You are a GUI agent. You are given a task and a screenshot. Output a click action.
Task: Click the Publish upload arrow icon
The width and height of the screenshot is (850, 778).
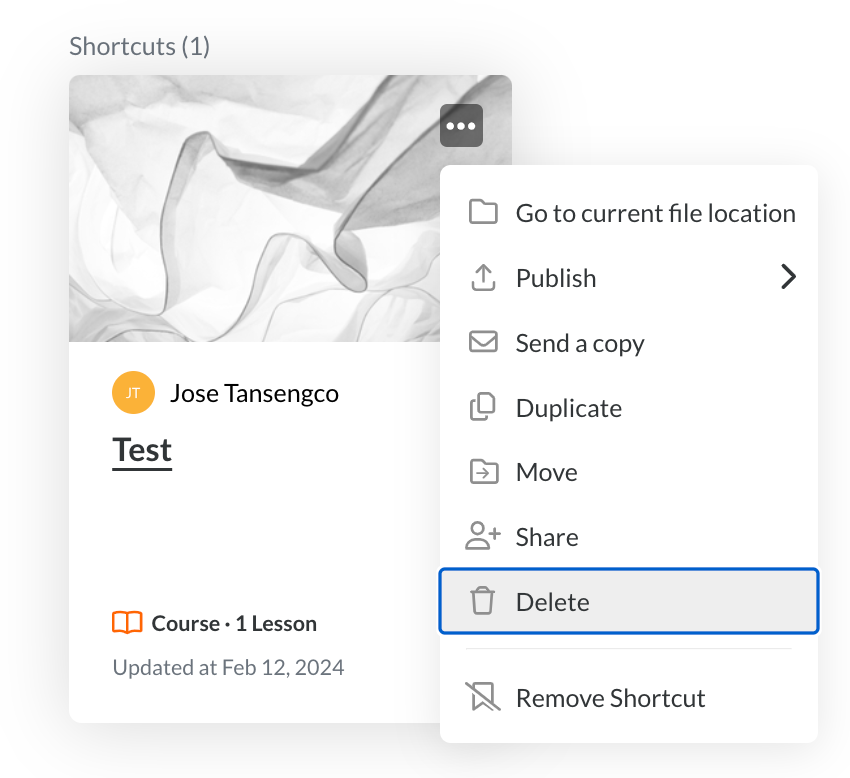pyautogui.click(x=483, y=278)
